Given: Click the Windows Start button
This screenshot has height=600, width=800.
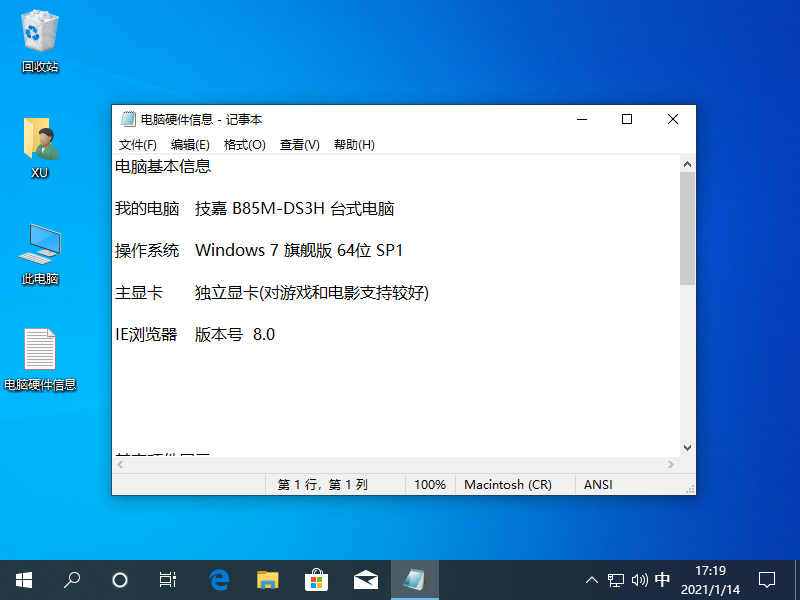Looking at the screenshot, I should click(24, 579).
